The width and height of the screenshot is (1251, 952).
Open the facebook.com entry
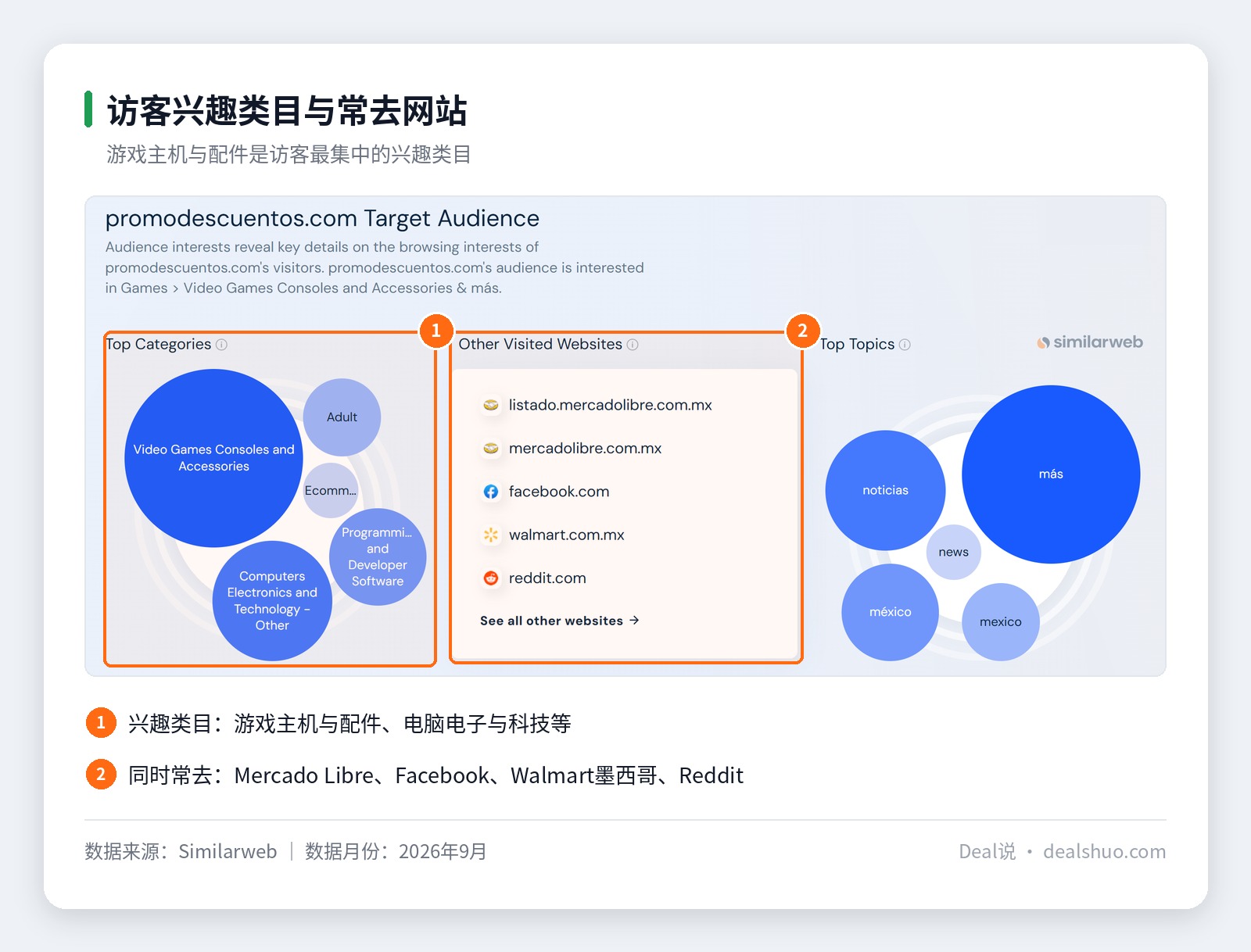(x=558, y=492)
